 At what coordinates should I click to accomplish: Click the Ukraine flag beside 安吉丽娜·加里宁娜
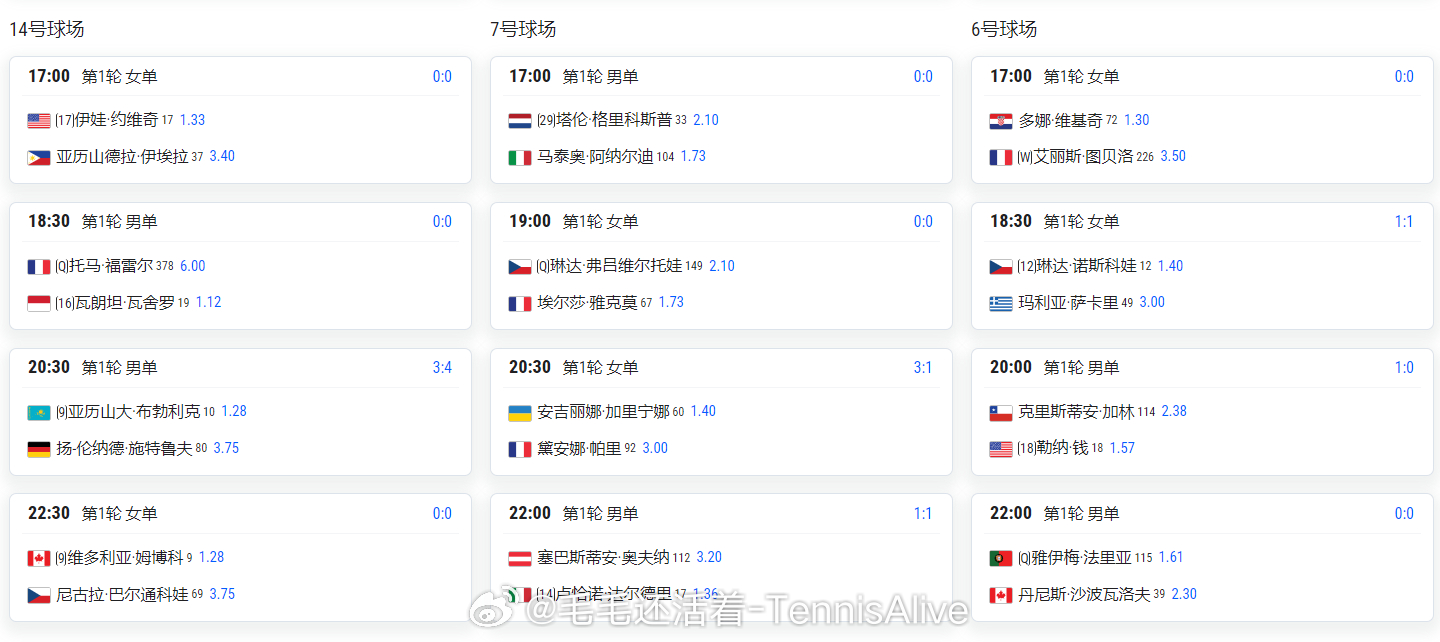520,412
